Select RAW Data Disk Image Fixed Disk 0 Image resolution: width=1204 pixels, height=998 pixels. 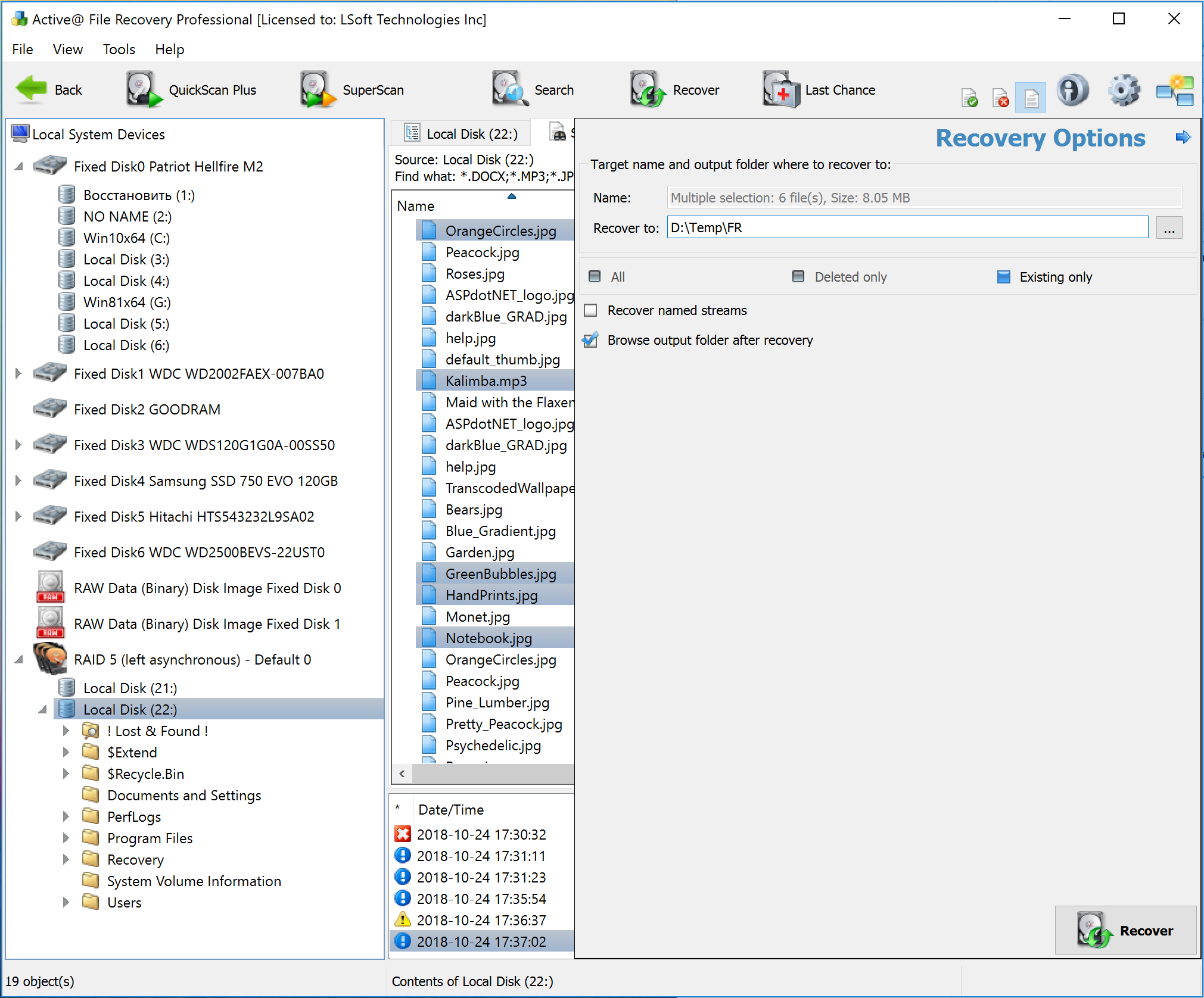207,588
